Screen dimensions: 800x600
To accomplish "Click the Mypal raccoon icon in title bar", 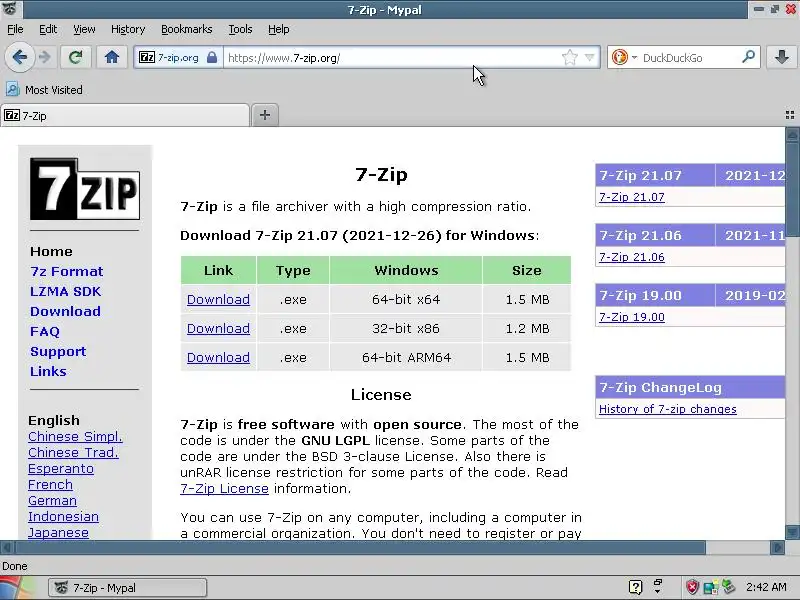I will click(10, 9).
